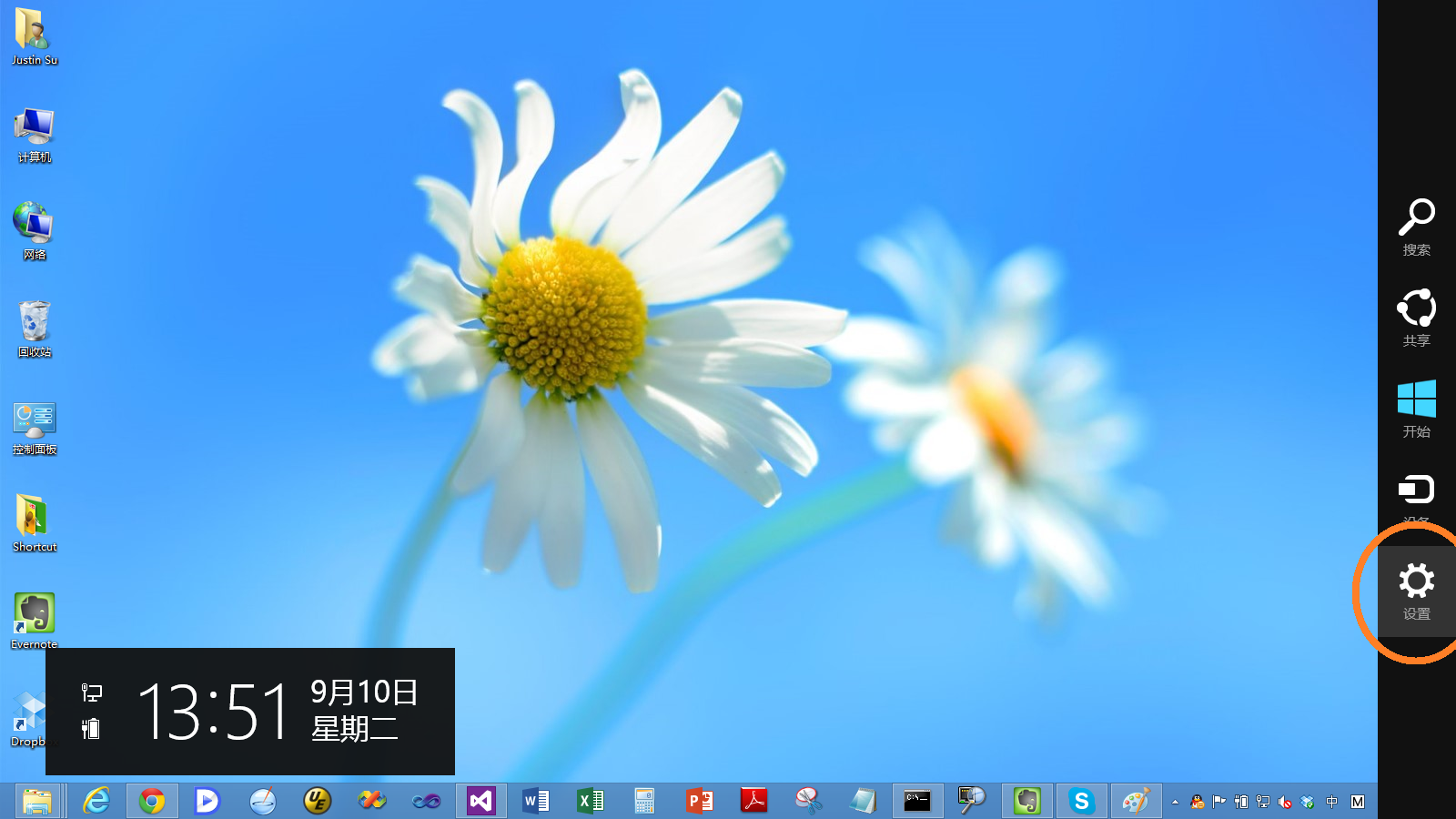Image resolution: width=1456 pixels, height=819 pixels.
Task: Open the network status tray icon
Action: click(x=1263, y=802)
